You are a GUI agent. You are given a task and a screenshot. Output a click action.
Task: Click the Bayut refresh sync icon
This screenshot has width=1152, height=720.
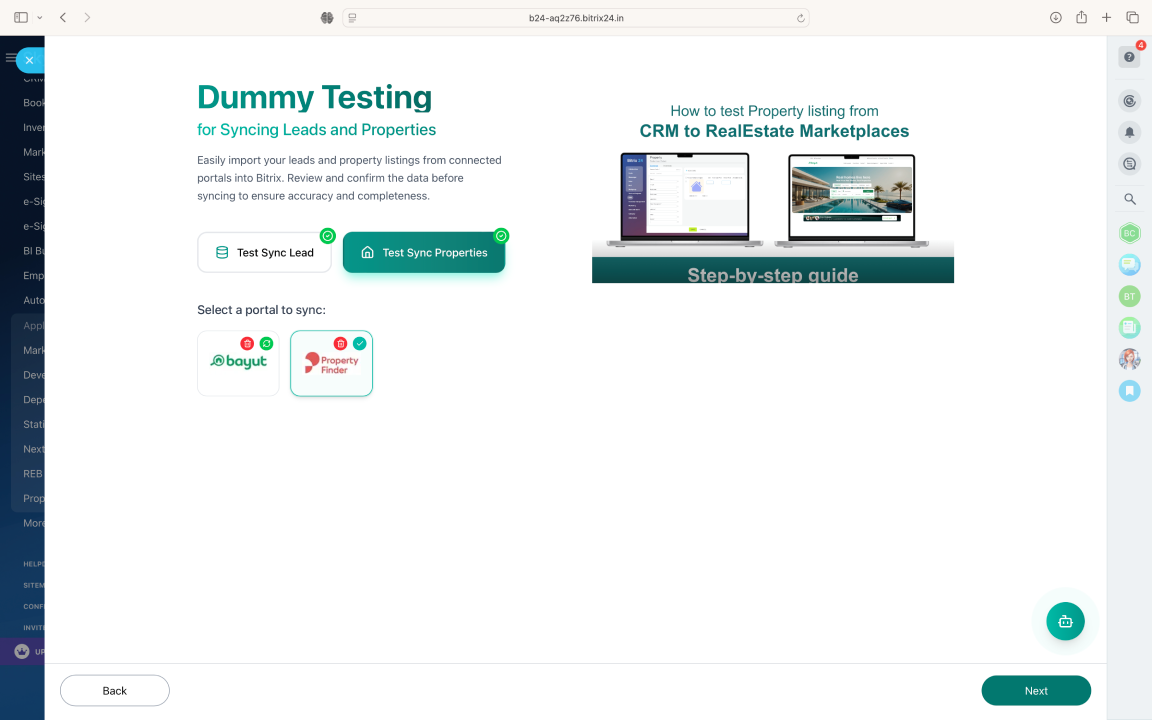266,343
